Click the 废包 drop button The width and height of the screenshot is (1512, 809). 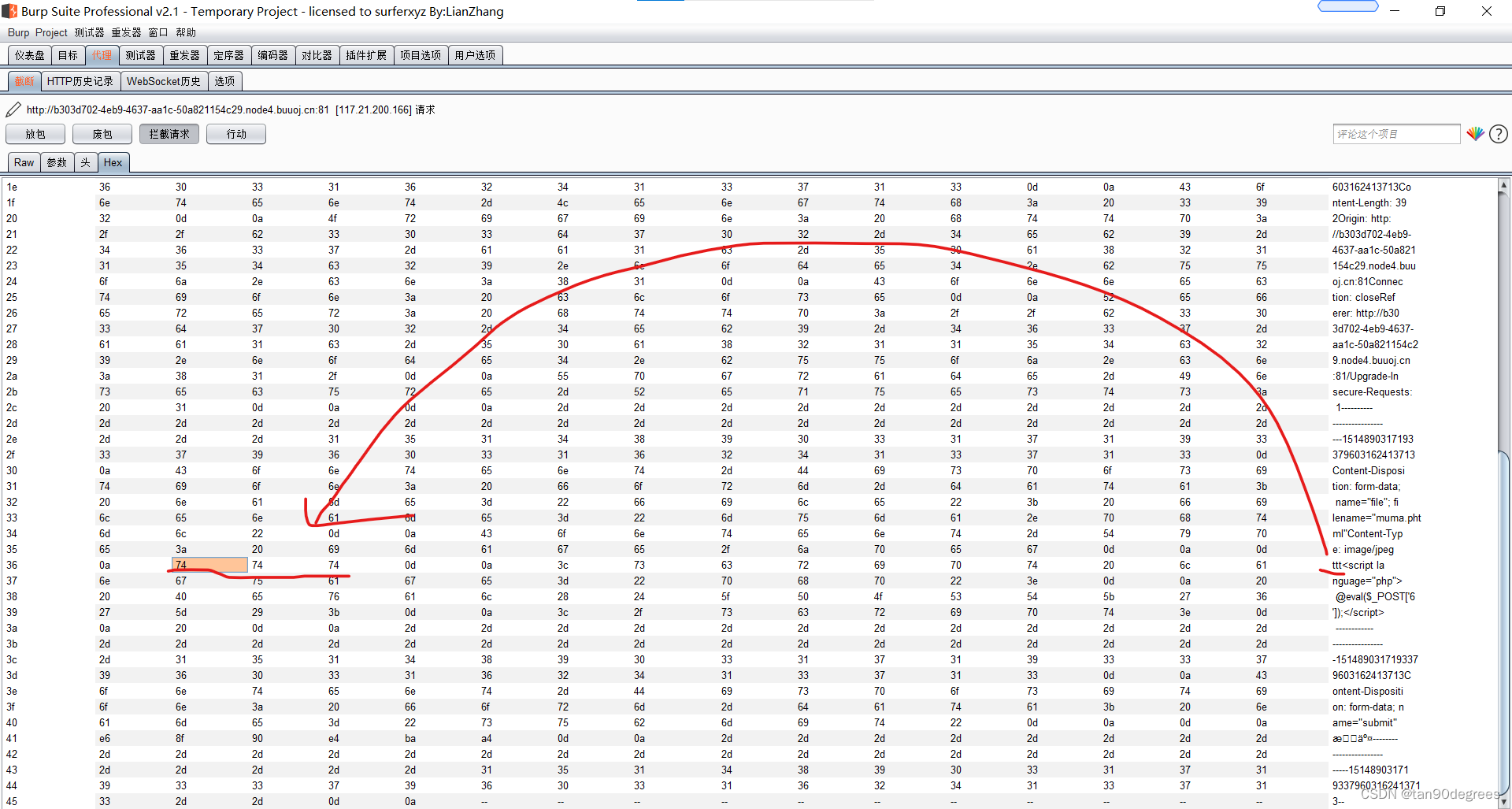pos(102,134)
